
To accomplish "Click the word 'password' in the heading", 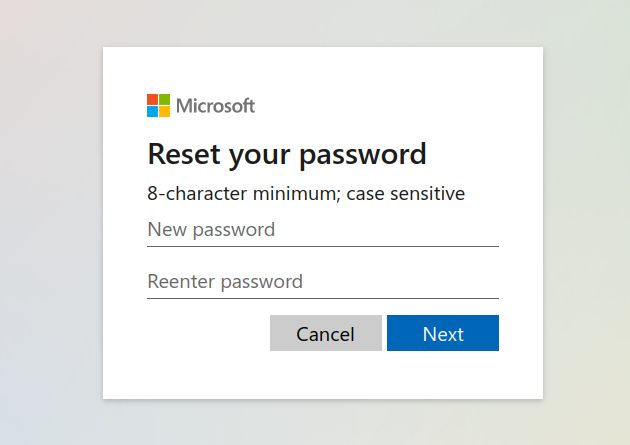I will pyautogui.click(x=363, y=155).
